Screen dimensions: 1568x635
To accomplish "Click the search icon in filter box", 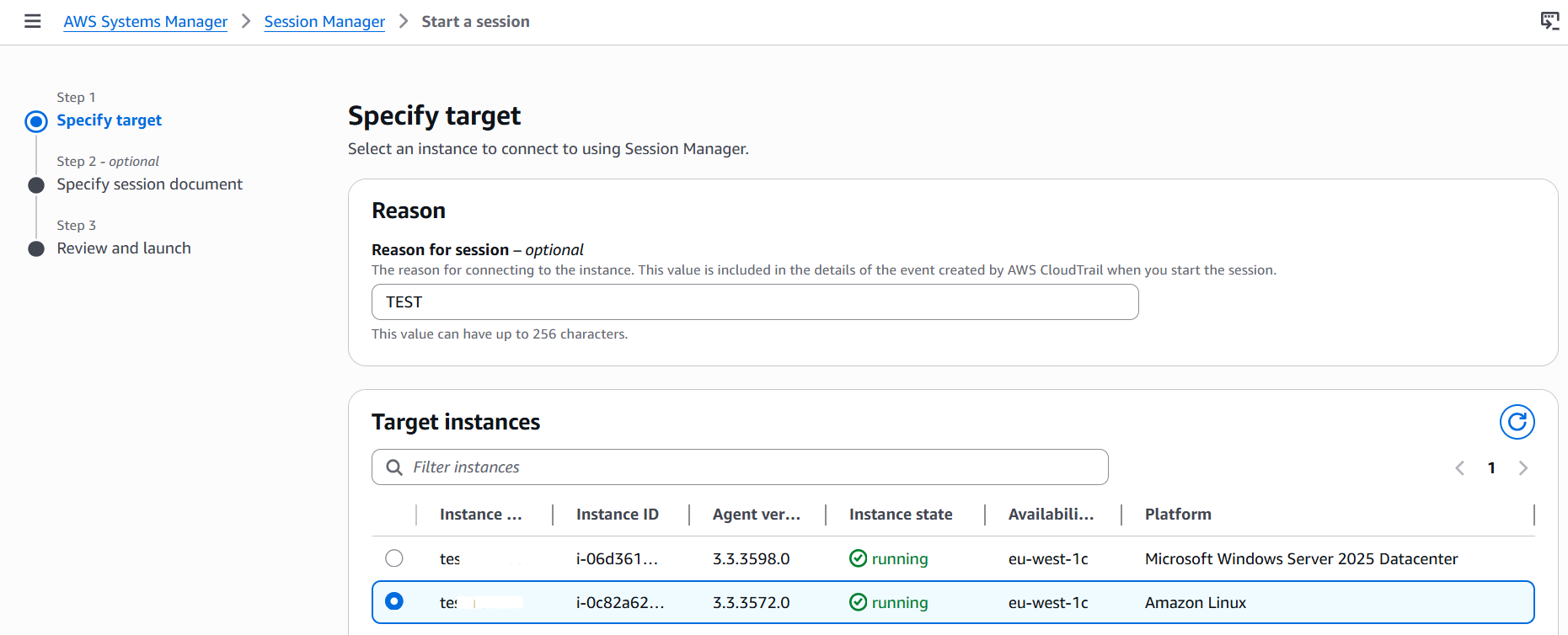I will (394, 467).
